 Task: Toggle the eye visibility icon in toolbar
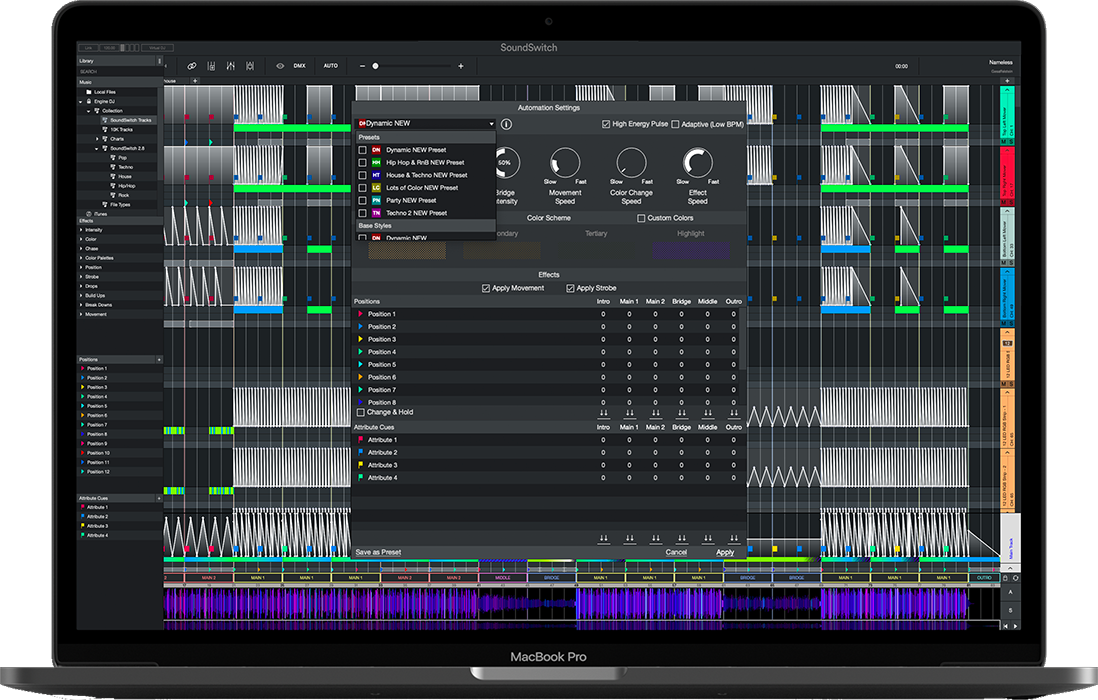click(279, 66)
